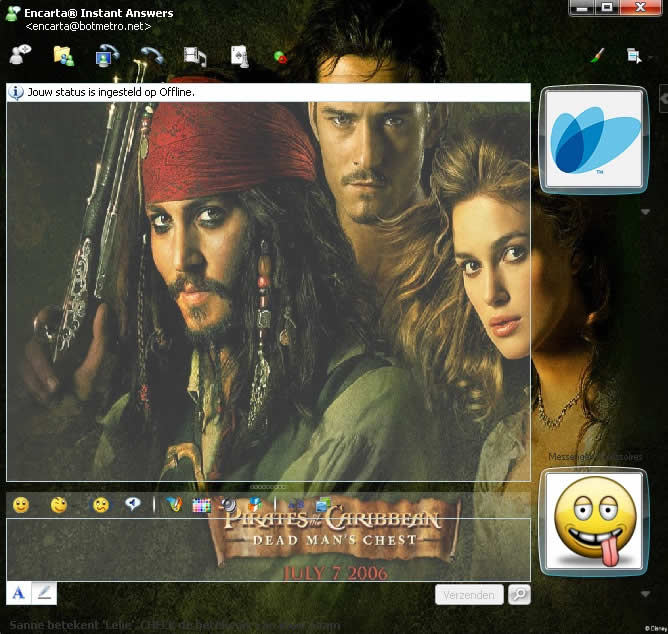The height and width of the screenshot is (634, 668).
Task: Click your own smiley display picture
Action: [594, 522]
